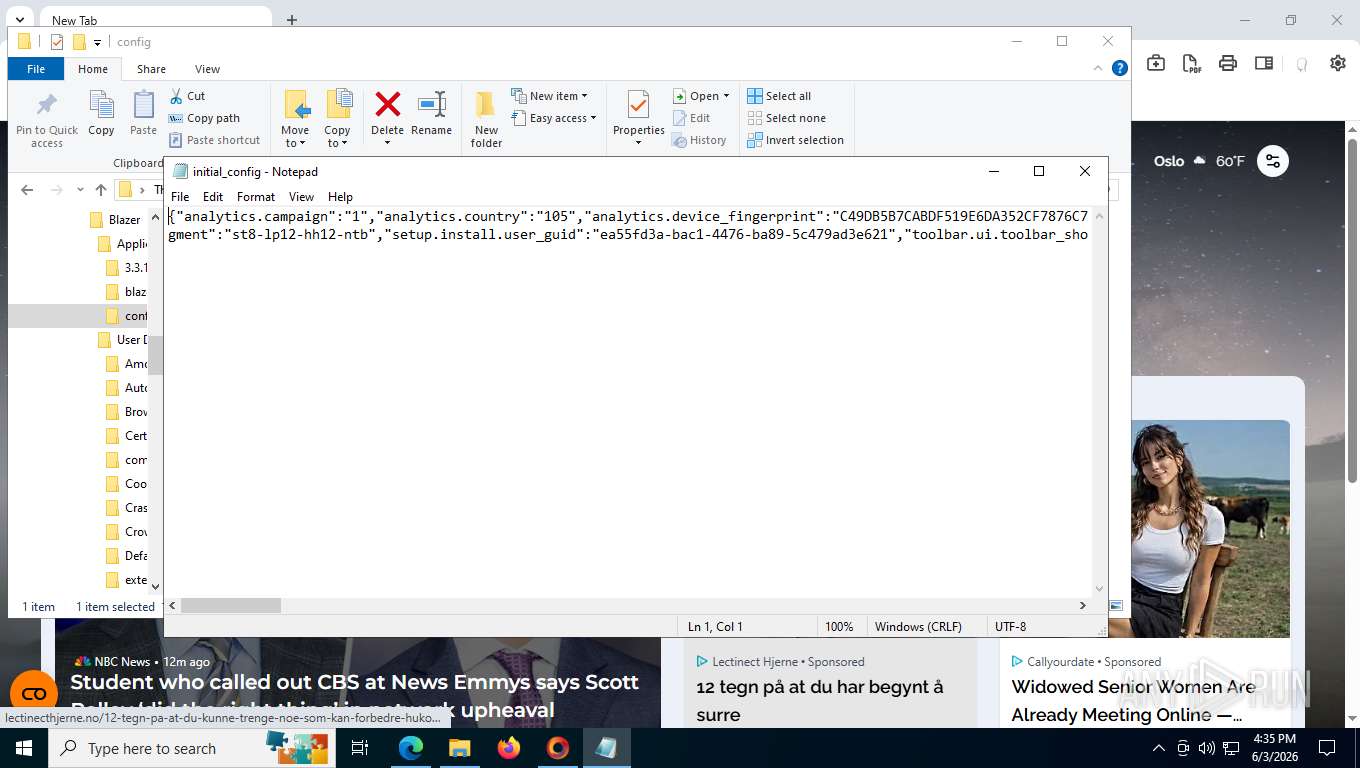The image size is (1360, 768).
Task: Cut the selected item
Action: (x=187, y=96)
